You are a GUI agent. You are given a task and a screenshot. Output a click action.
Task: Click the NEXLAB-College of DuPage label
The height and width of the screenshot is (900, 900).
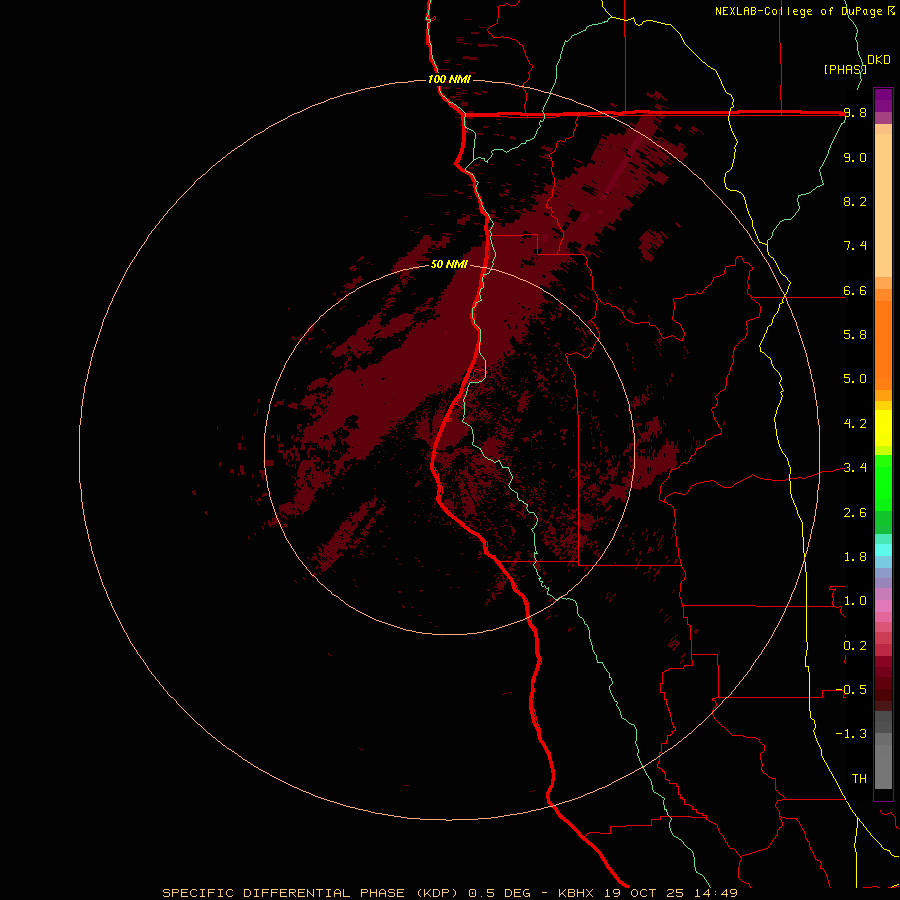[799, 11]
